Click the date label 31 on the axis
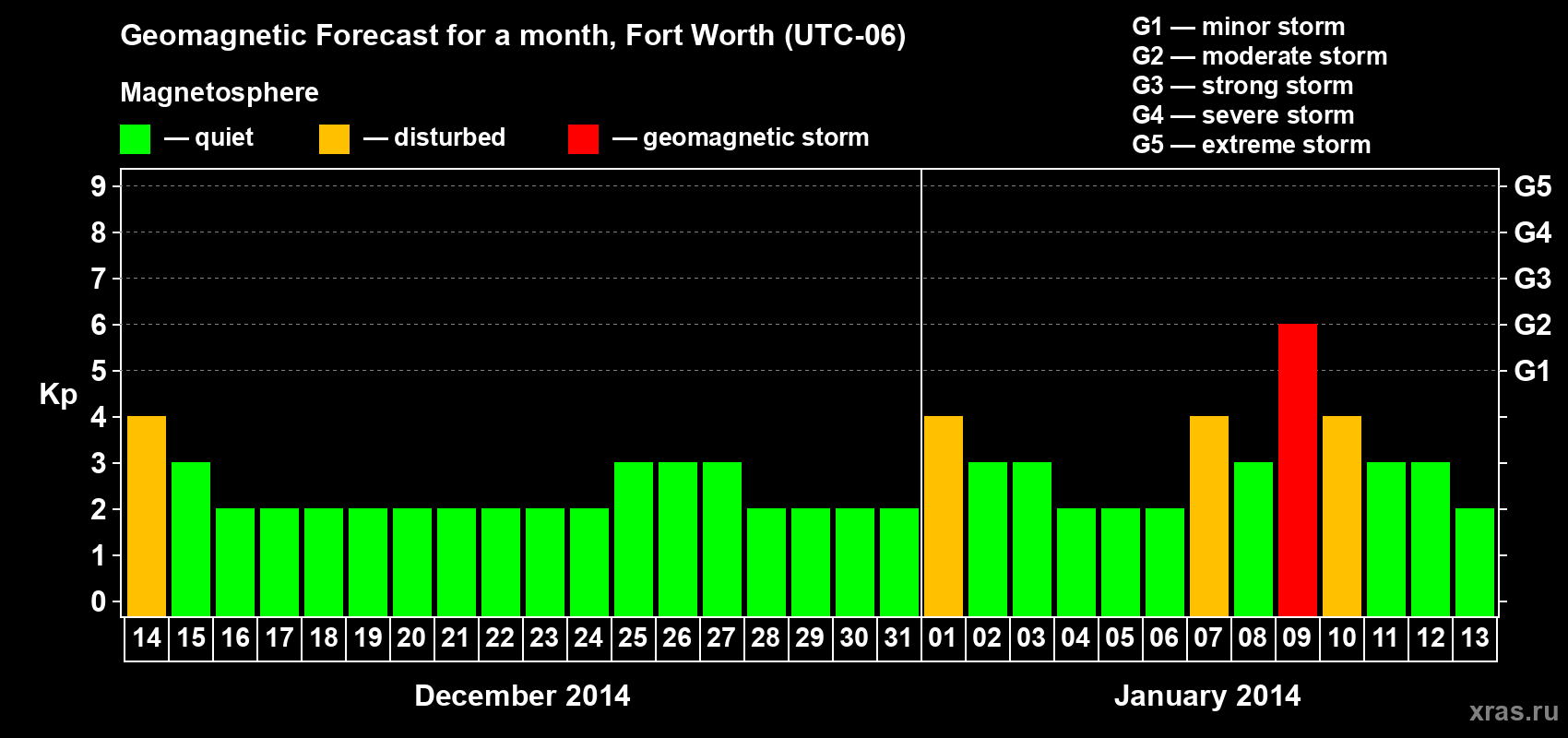 click(898, 638)
